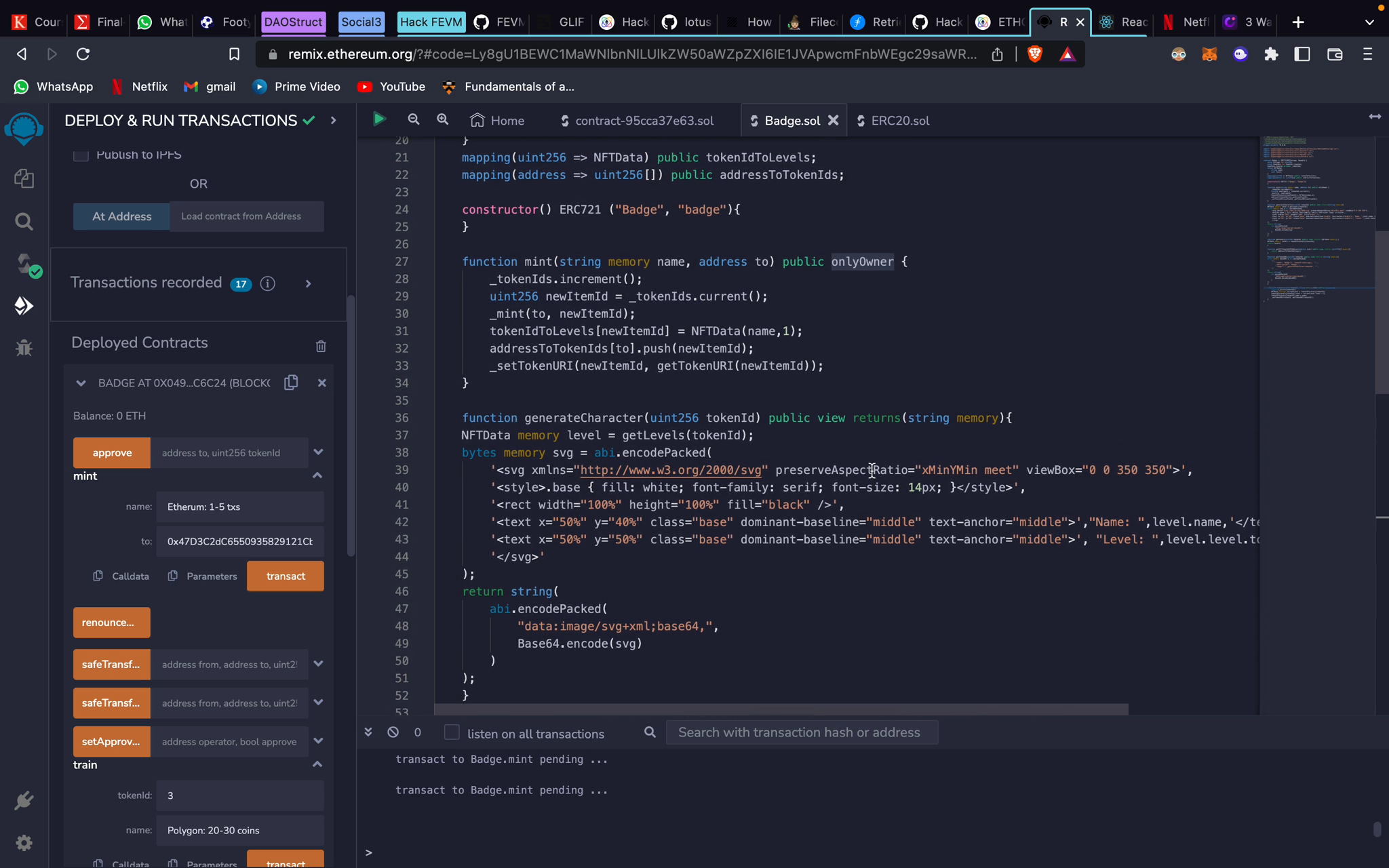The image size is (1389, 868).
Task: Open the w3.org svg link in code
Action: [671, 470]
